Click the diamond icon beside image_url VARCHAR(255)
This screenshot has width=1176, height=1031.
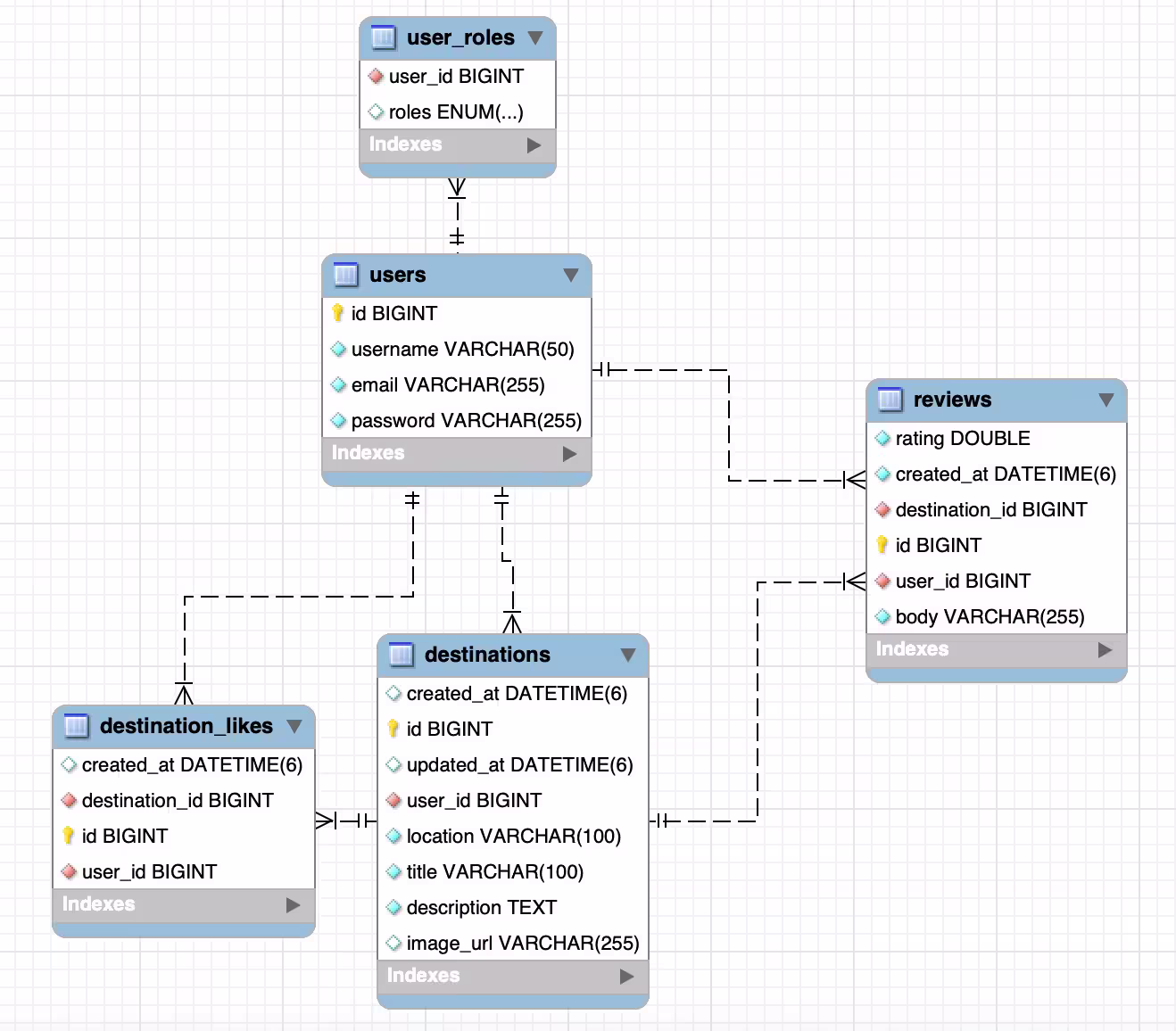[x=393, y=943]
